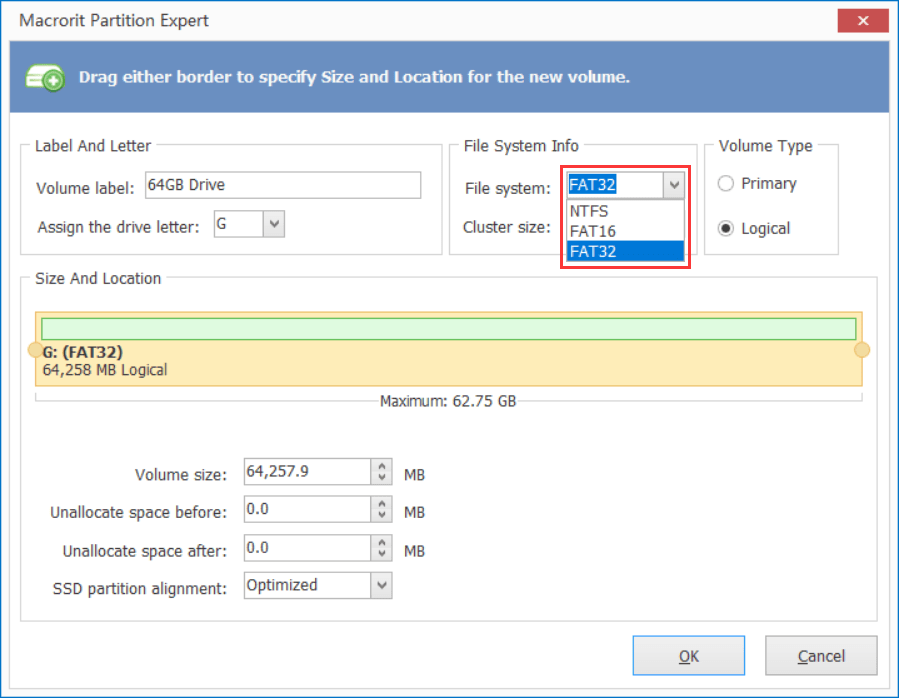Click the right partition resize handle

[x=862, y=349]
